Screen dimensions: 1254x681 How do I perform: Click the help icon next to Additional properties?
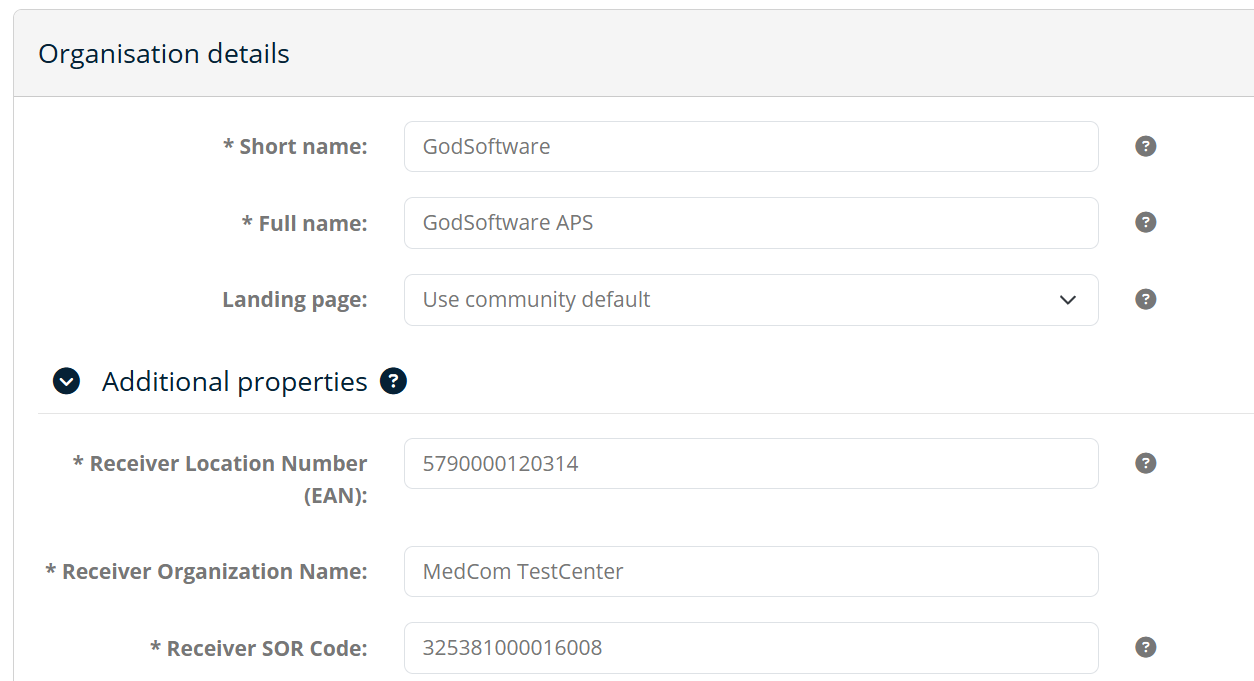[393, 381]
